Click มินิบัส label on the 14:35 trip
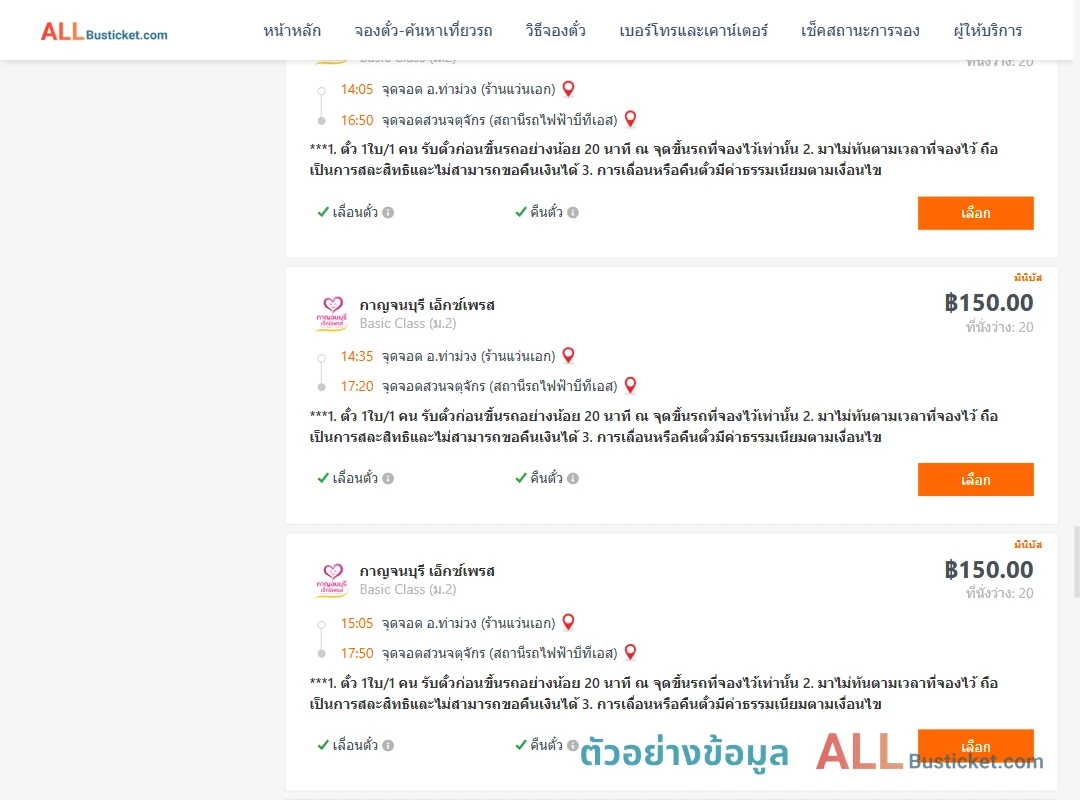Image resolution: width=1080 pixels, height=800 pixels. click(1028, 278)
